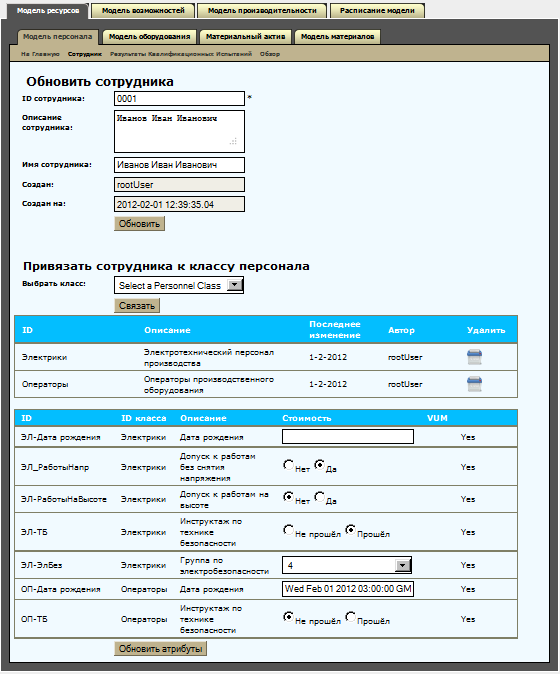Image resolution: width=560 pixels, height=674 pixels.
Task: Click the Обновить атрибуты button
Action: pos(160,649)
